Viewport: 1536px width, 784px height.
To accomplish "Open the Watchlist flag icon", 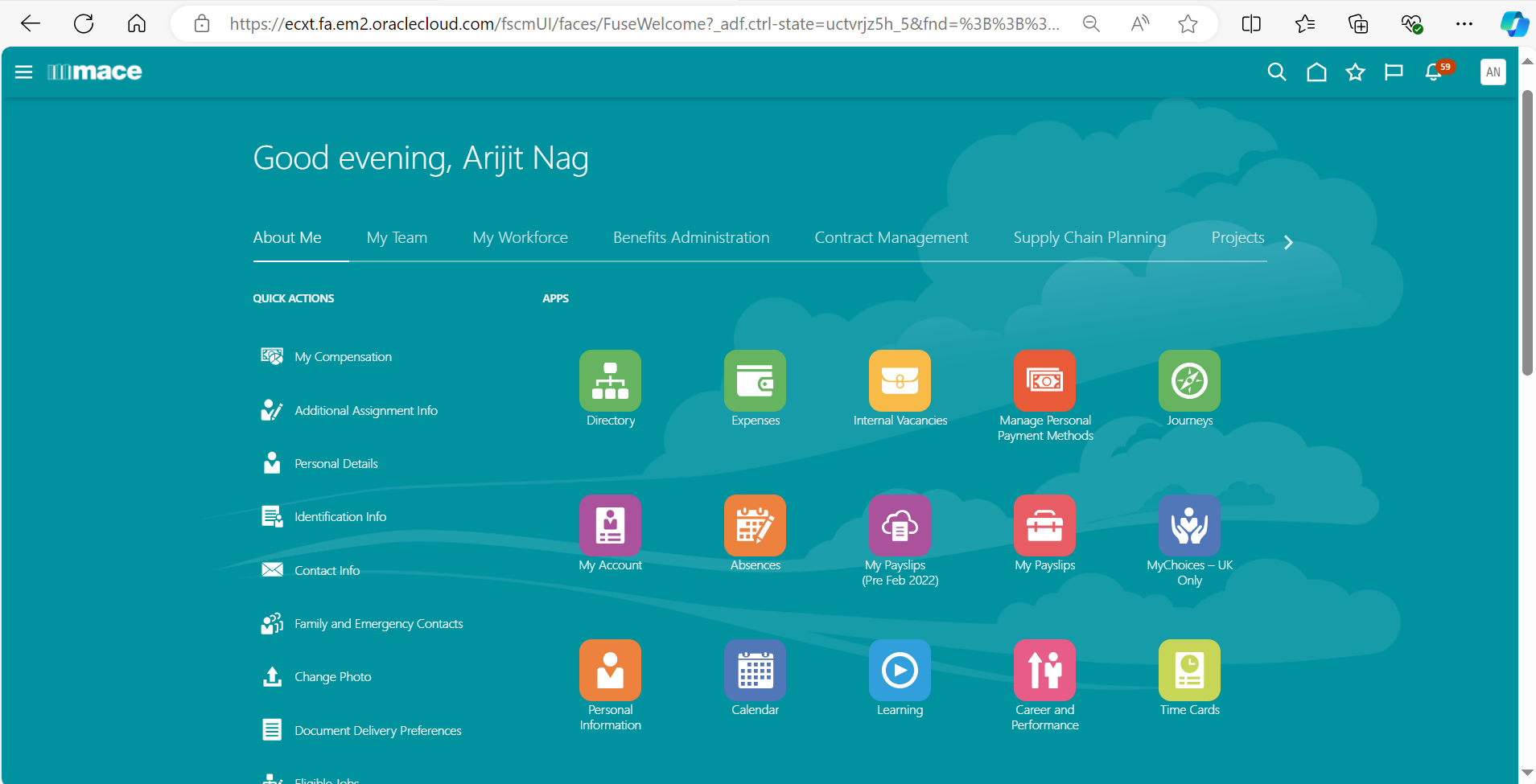I will [x=1394, y=72].
